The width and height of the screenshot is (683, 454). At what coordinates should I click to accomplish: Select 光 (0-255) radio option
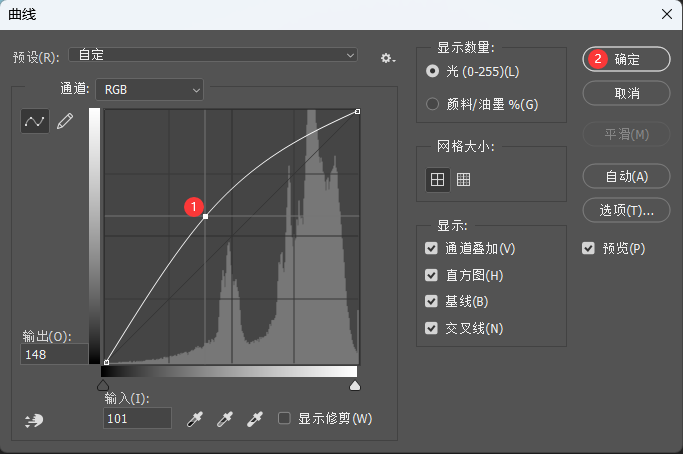click(432, 71)
